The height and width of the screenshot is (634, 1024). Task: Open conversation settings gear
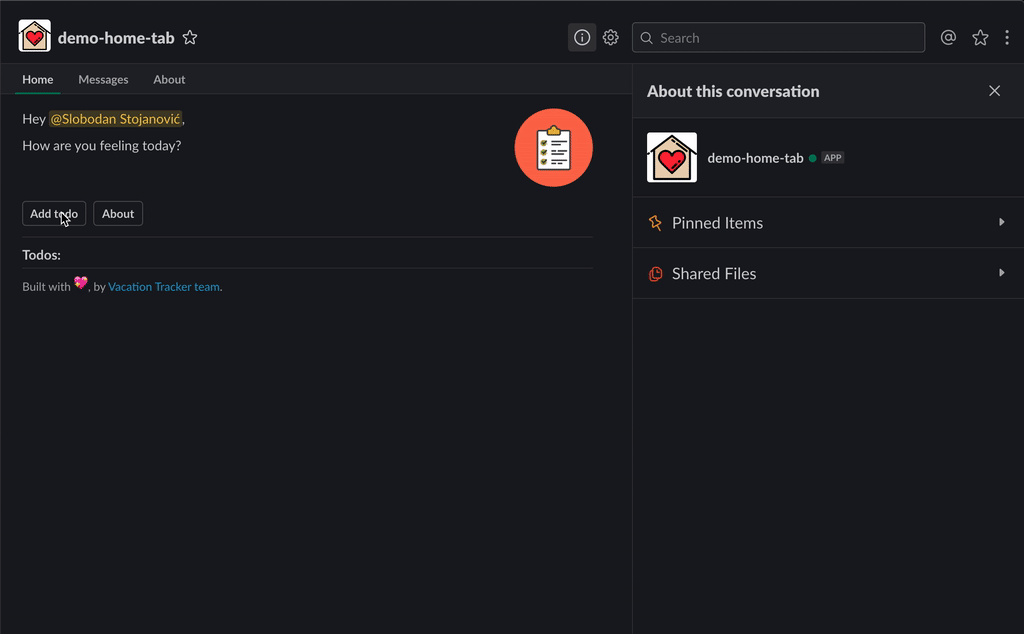611,38
